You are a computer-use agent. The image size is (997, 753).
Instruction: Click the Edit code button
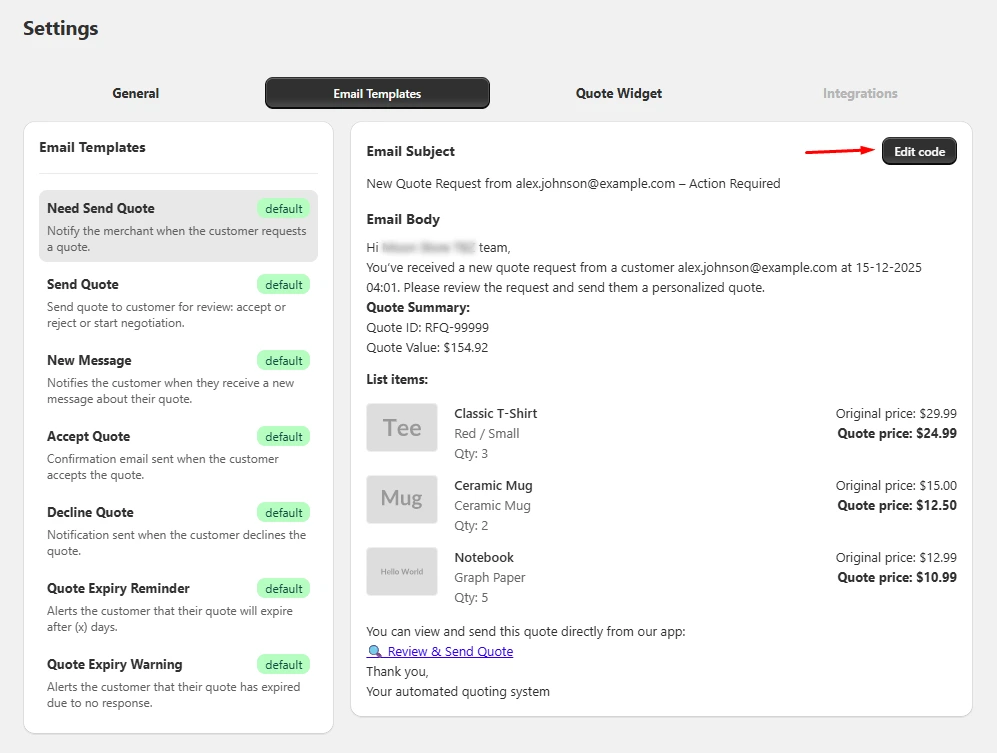click(x=918, y=151)
